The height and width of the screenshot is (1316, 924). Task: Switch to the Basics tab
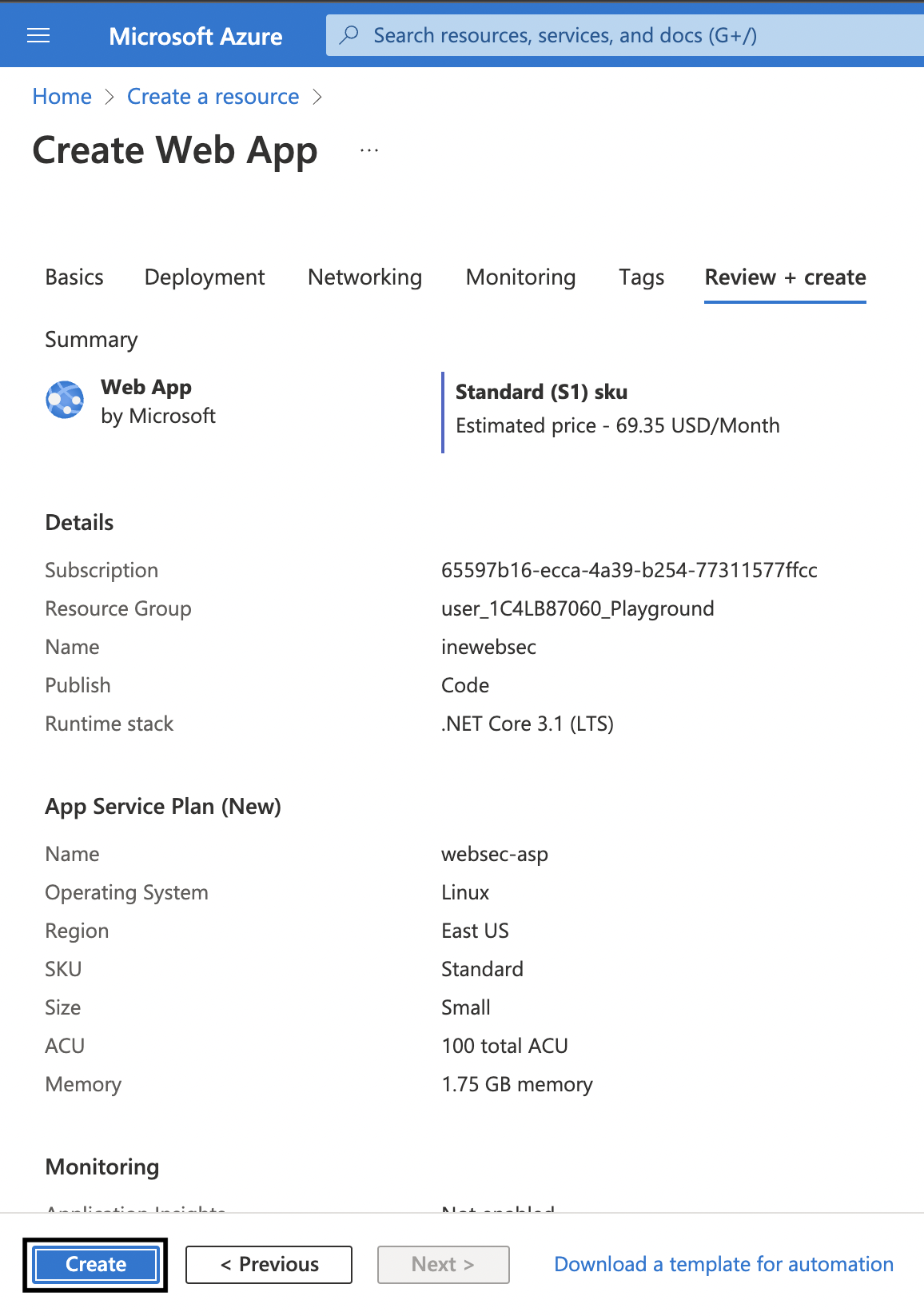coord(74,277)
